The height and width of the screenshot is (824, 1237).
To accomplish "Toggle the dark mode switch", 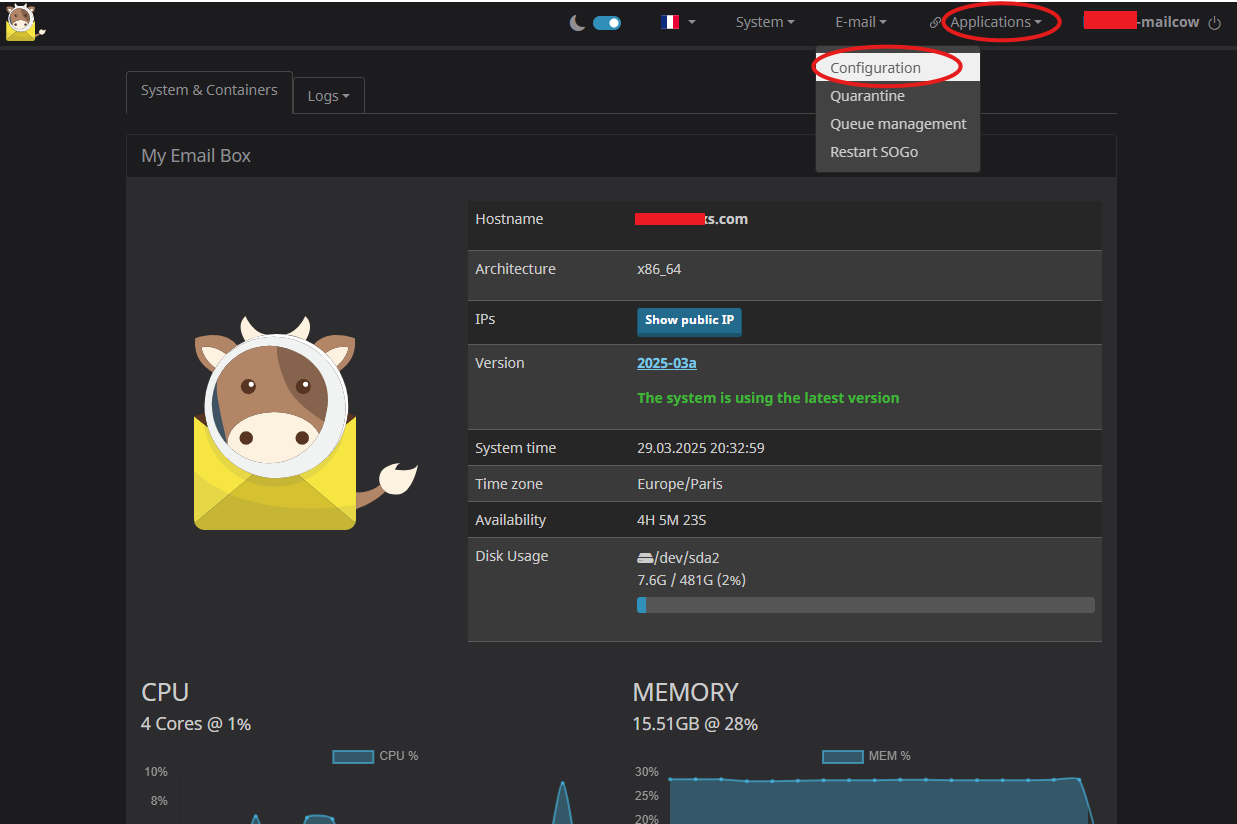I will click(x=607, y=22).
